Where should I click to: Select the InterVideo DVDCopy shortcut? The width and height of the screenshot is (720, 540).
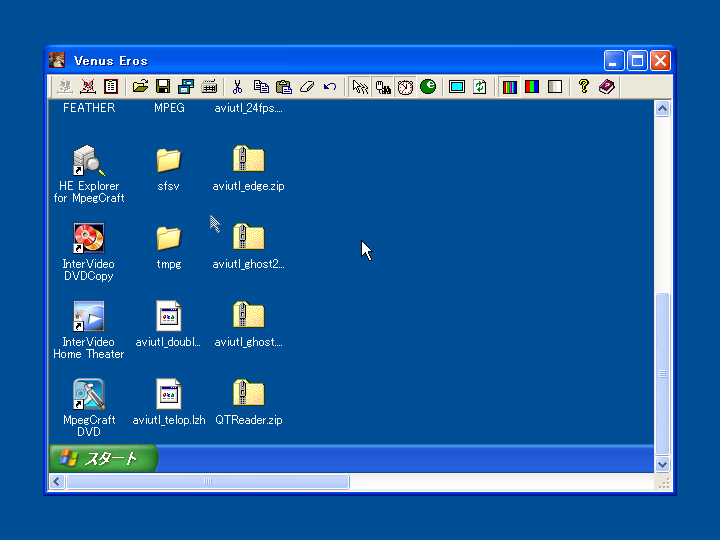tap(89, 252)
